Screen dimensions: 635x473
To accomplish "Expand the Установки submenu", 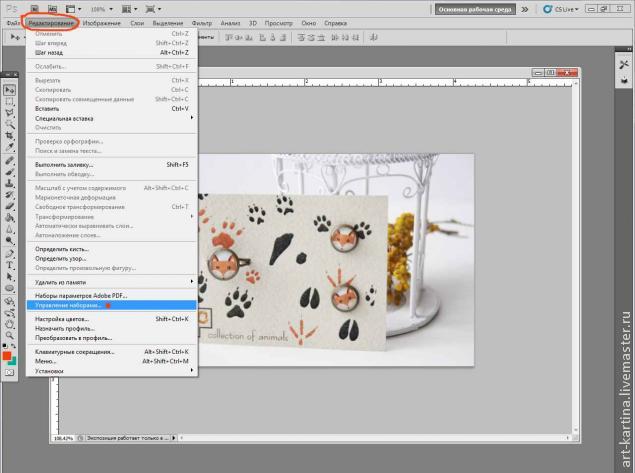I will 111,371.
